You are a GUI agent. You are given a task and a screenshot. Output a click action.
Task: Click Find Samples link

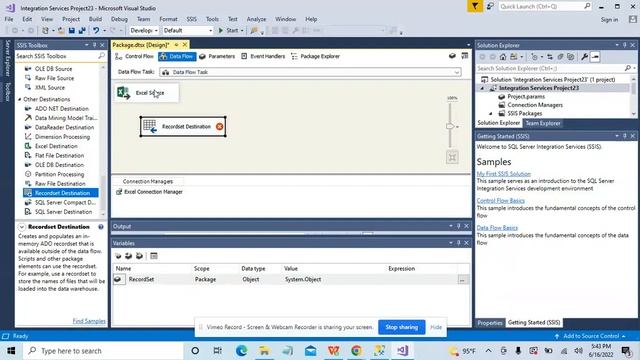[89, 321]
